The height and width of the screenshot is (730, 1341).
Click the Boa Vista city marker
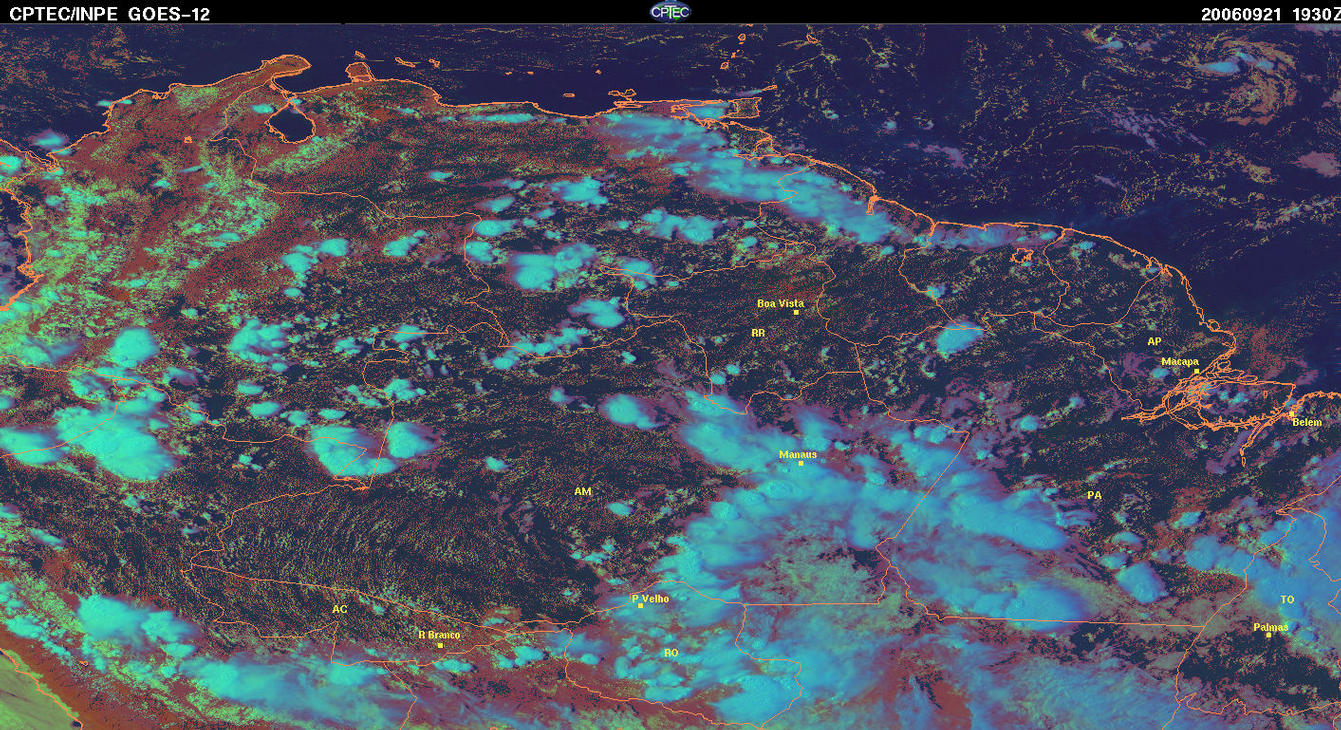pos(796,312)
